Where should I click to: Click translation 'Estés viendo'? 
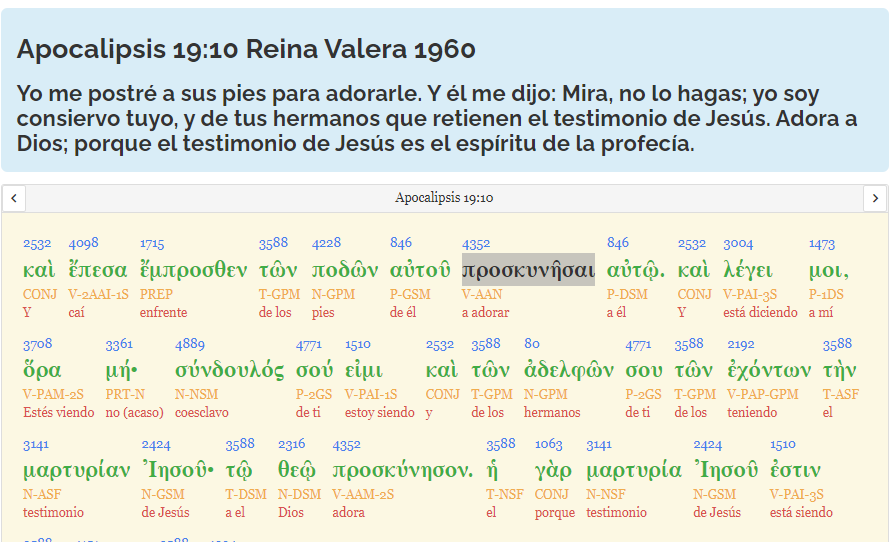tap(58, 412)
